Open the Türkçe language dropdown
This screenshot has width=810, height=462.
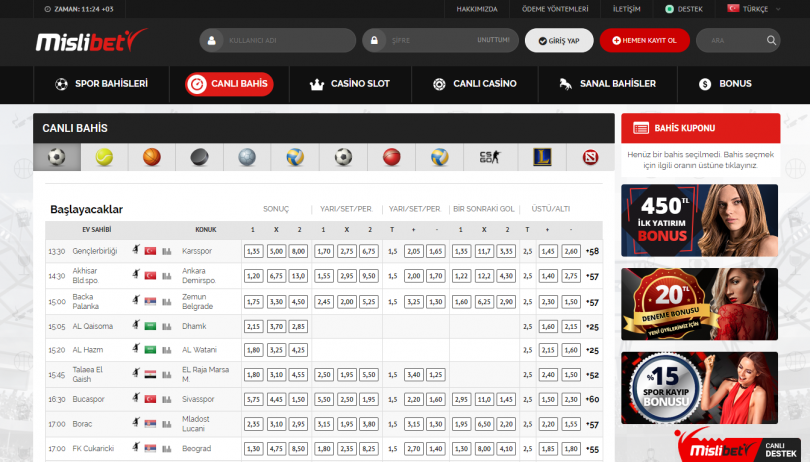[x=754, y=9]
